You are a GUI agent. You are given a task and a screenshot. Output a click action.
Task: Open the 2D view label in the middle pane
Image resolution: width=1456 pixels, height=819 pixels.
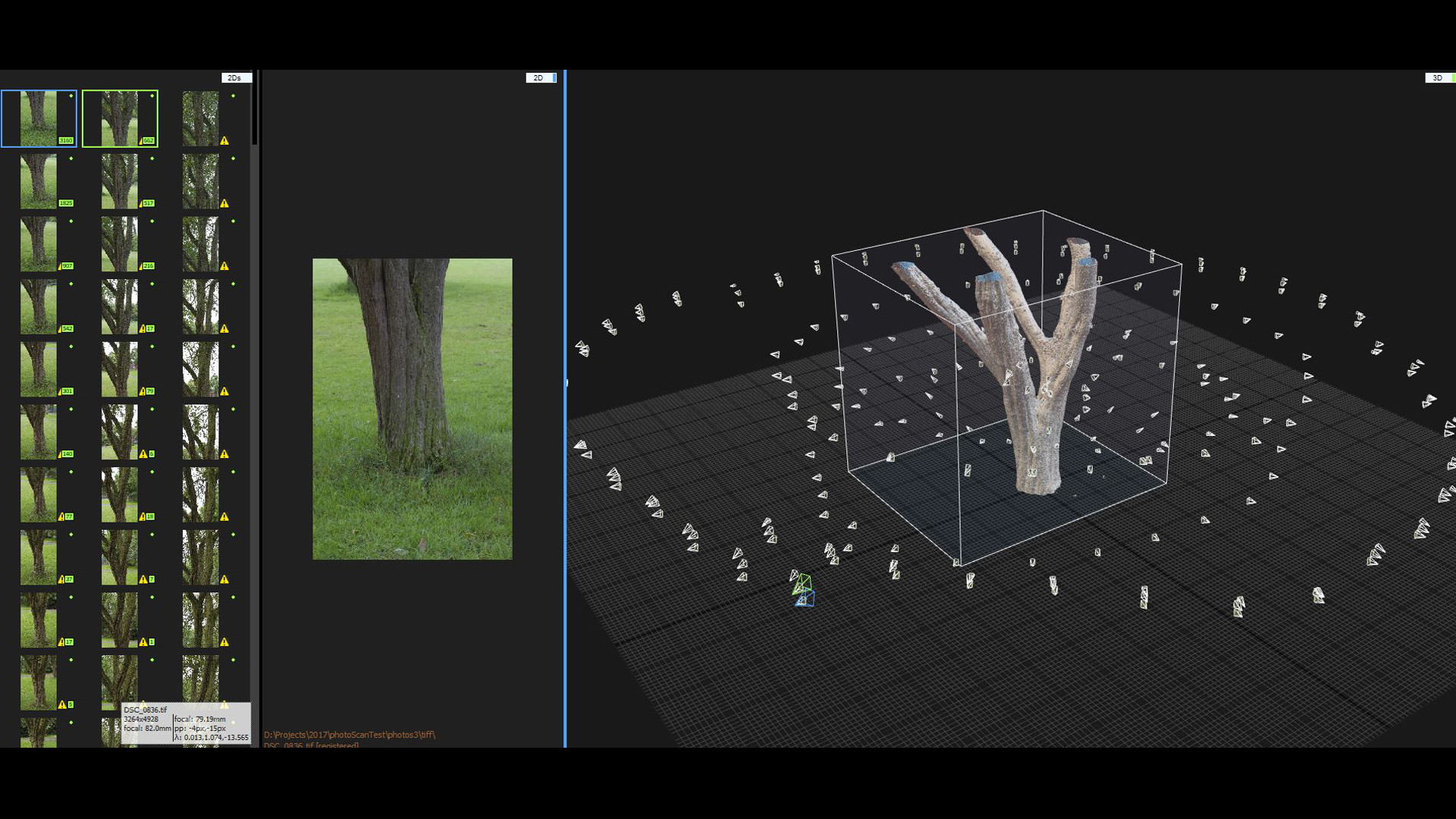pos(540,78)
